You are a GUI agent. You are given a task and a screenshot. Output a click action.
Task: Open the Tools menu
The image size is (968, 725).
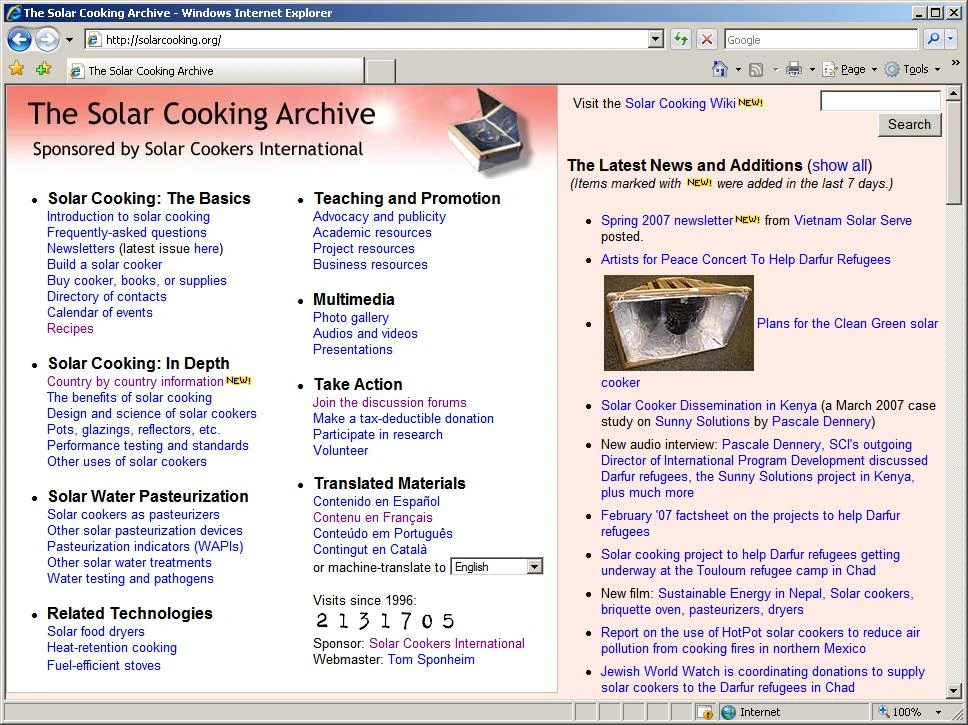point(912,69)
